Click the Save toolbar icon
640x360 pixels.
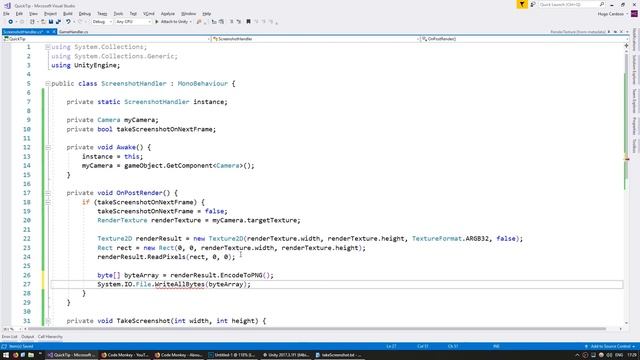point(51,22)
